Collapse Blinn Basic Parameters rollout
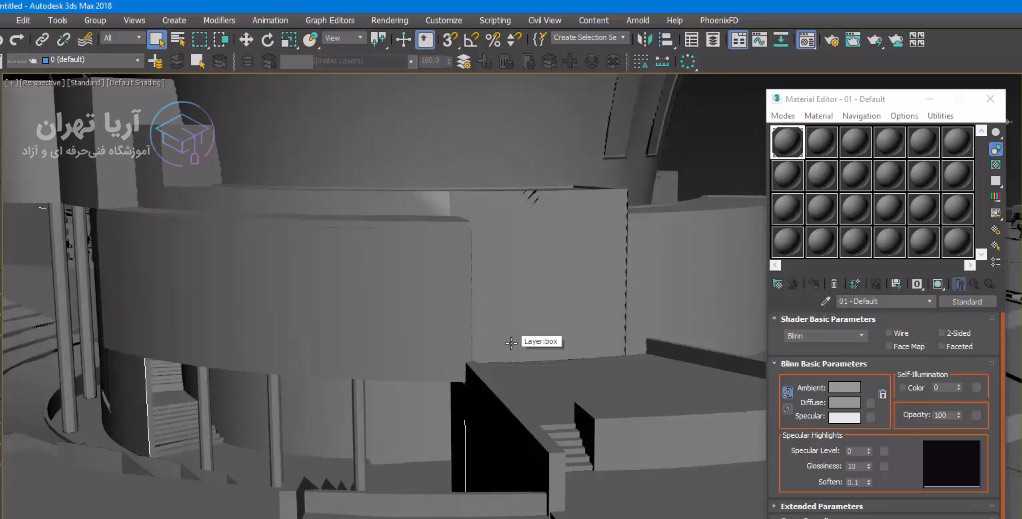Image resolution: width=1022 pixels, height=519 pixels. click(x=824, y=363)
